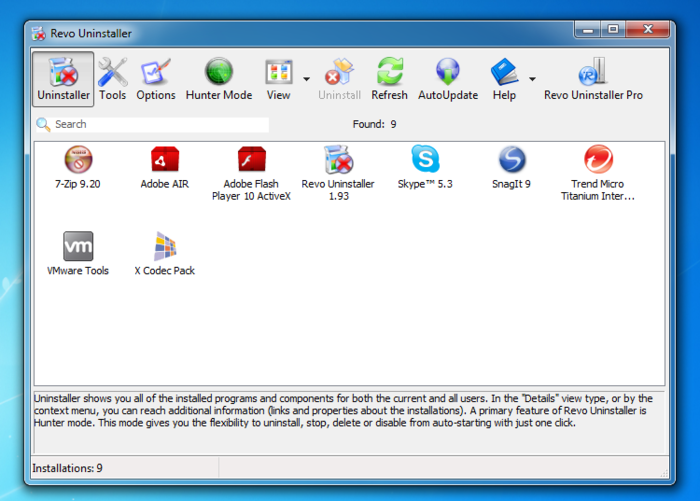Open the Options dialog

[155, 79]
